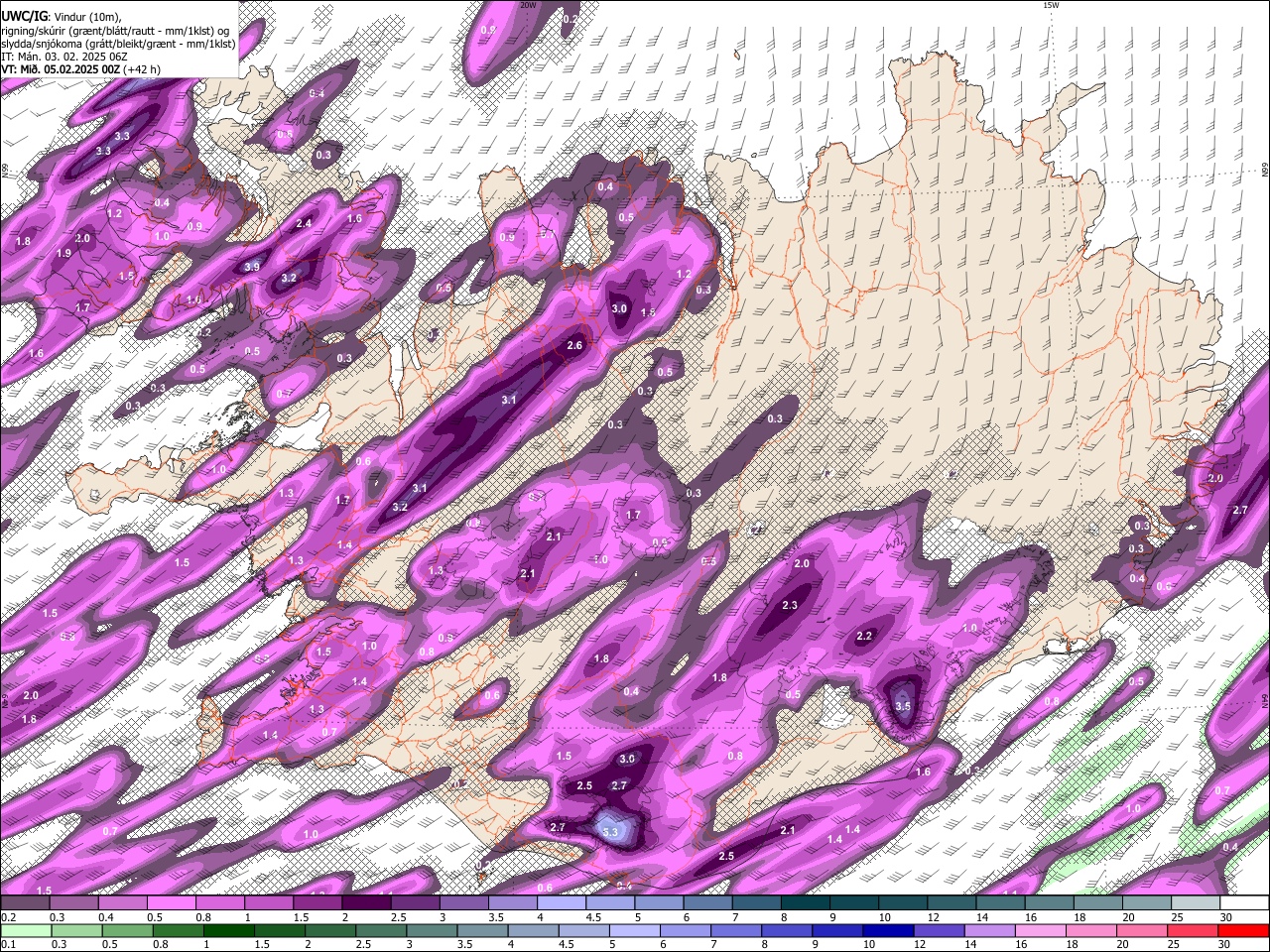The width and height of the screenshot is (1270, 952).
Task: Pick the dark teal swatch between 8 and 9
Action: (x=805, y=902)
